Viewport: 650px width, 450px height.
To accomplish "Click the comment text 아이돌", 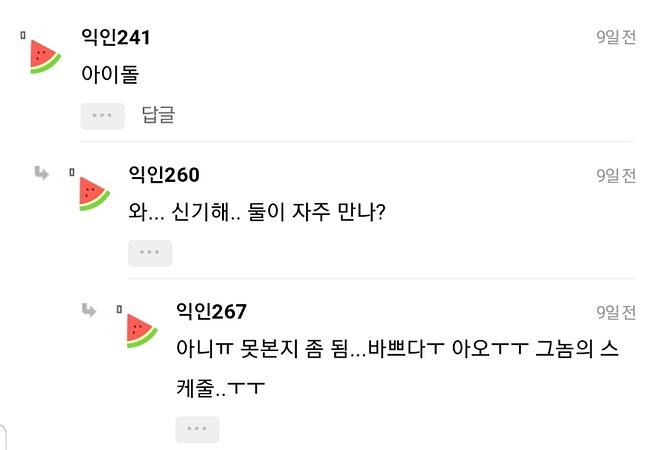I will coord(110,75).
